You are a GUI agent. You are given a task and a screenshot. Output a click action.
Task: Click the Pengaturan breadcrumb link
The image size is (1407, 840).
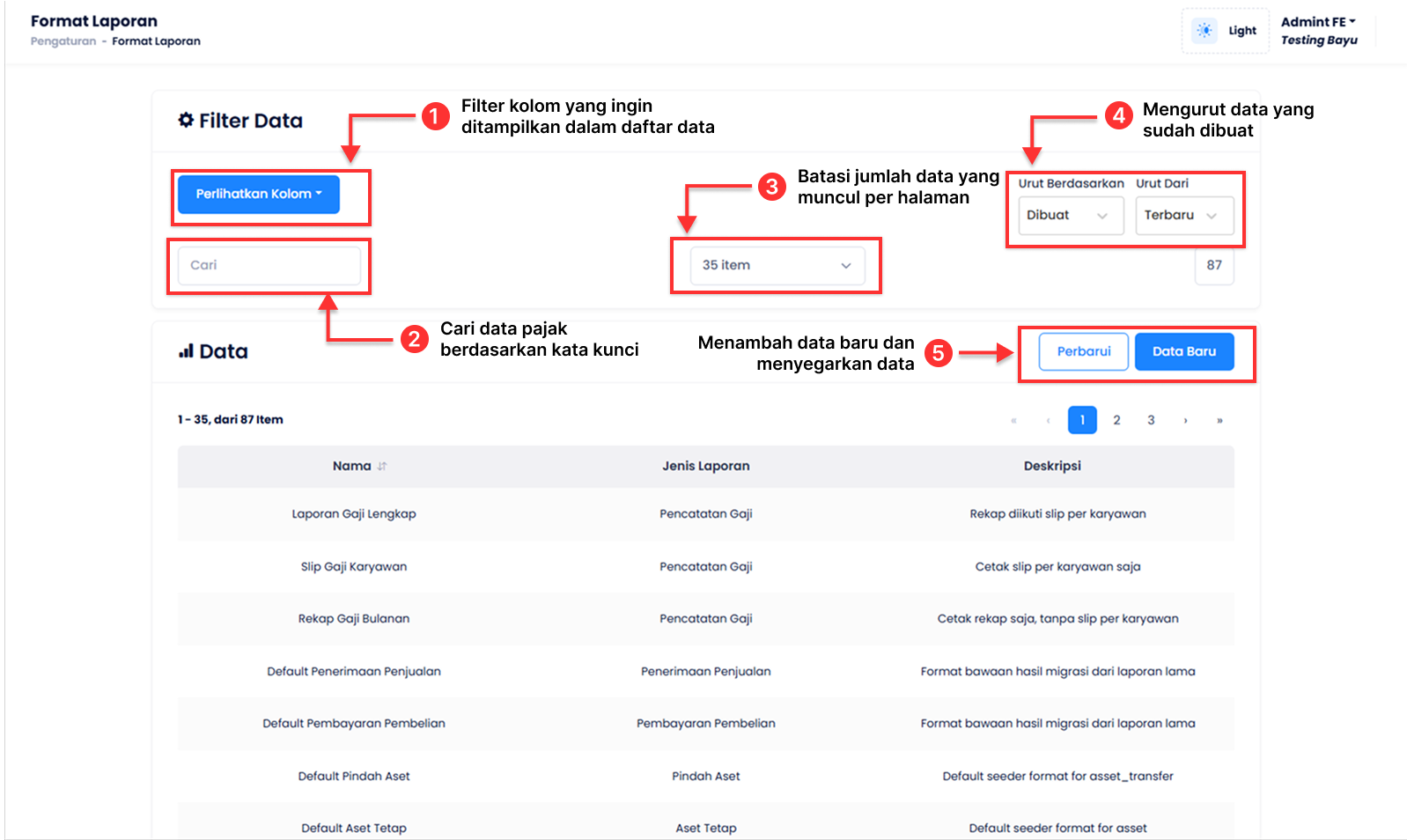(x=63, y=41)
